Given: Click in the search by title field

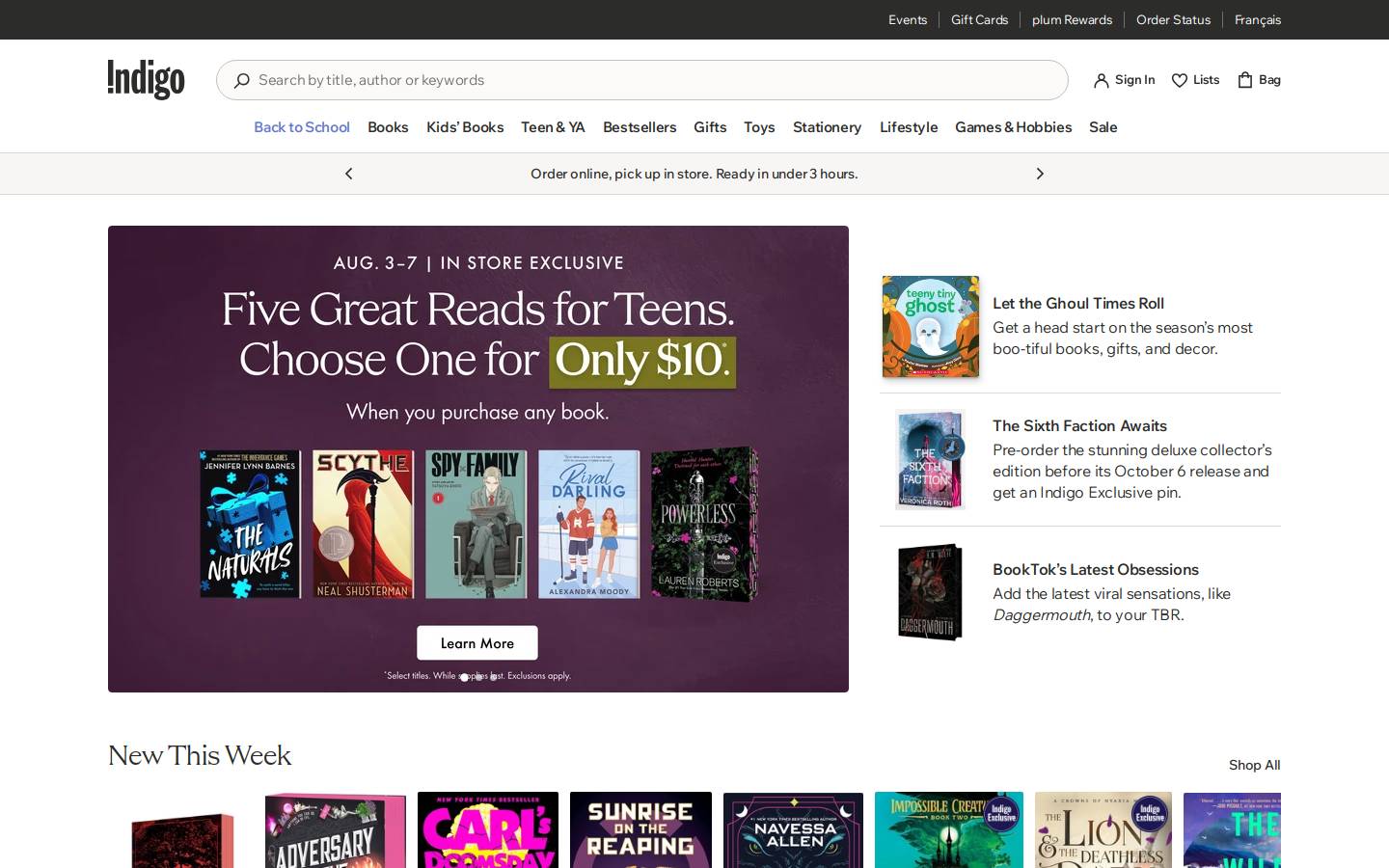Looking at the screenshot, I should tap(642, 80).
